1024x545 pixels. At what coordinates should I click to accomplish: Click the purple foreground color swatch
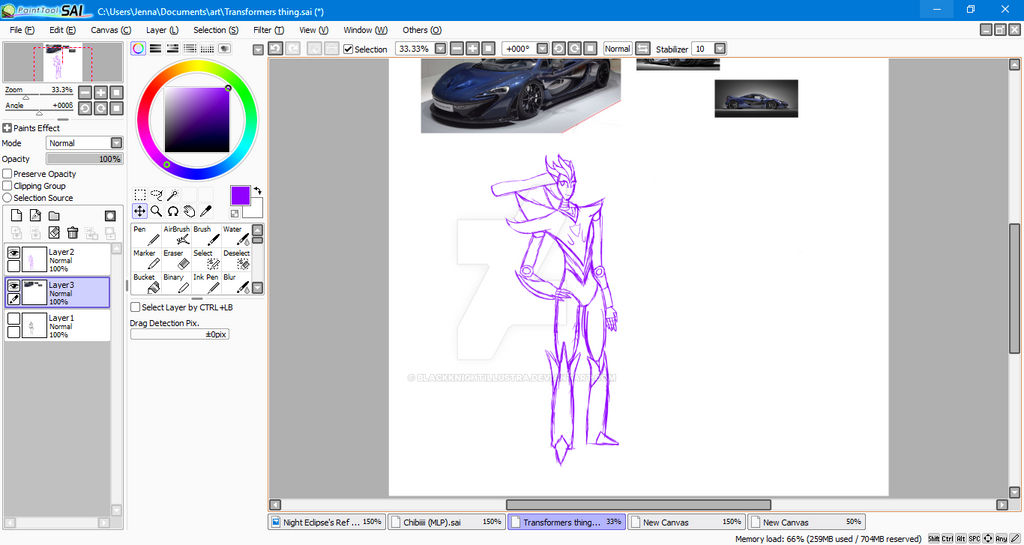[x=240, y=195]
